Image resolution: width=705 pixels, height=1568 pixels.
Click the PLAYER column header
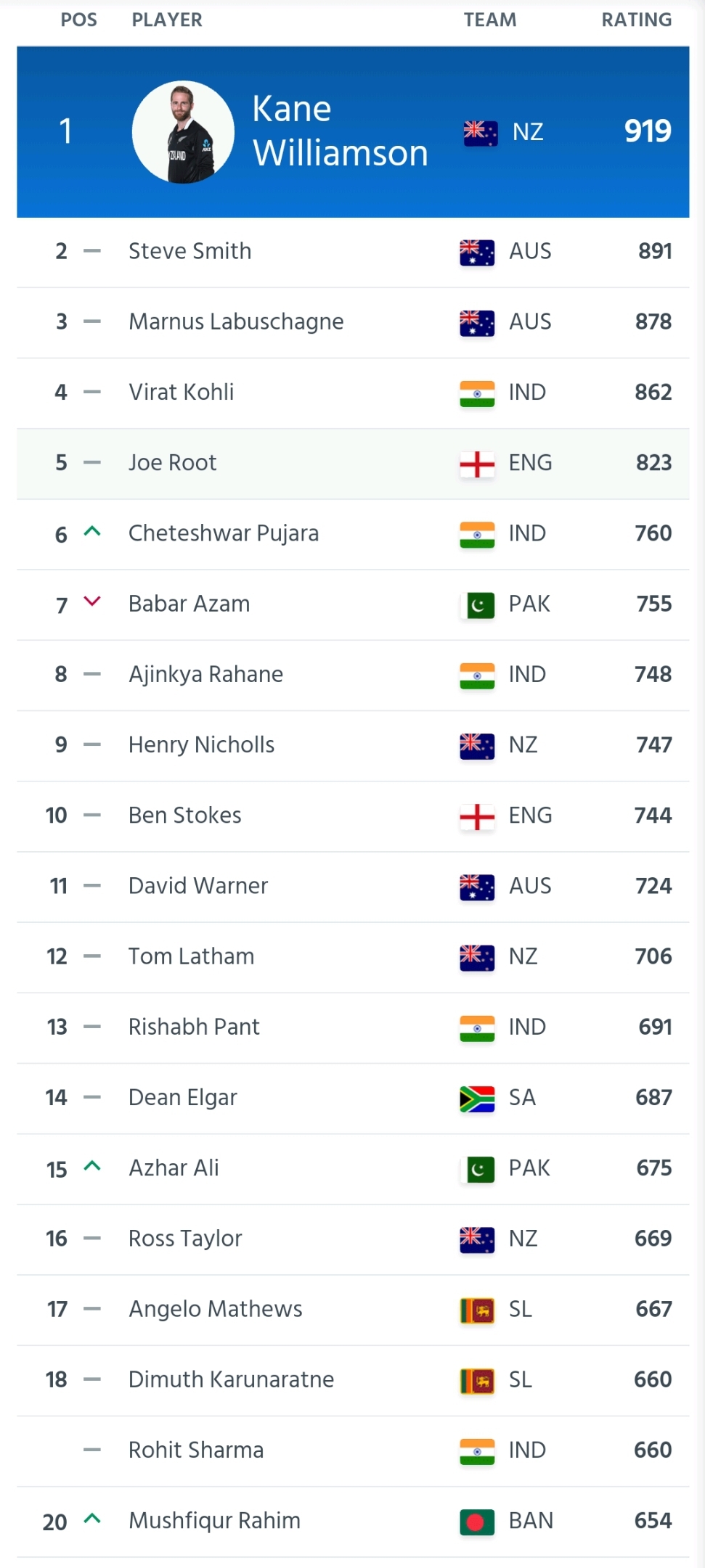click(167, 20)
